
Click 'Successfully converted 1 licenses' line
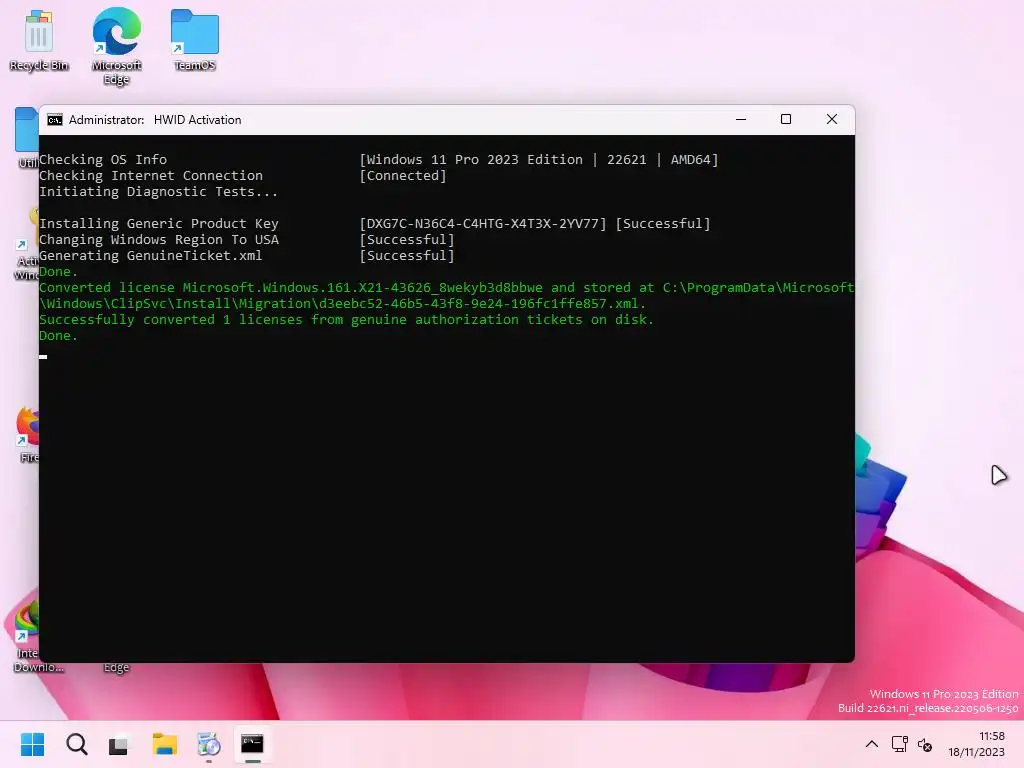coord(346,319)
